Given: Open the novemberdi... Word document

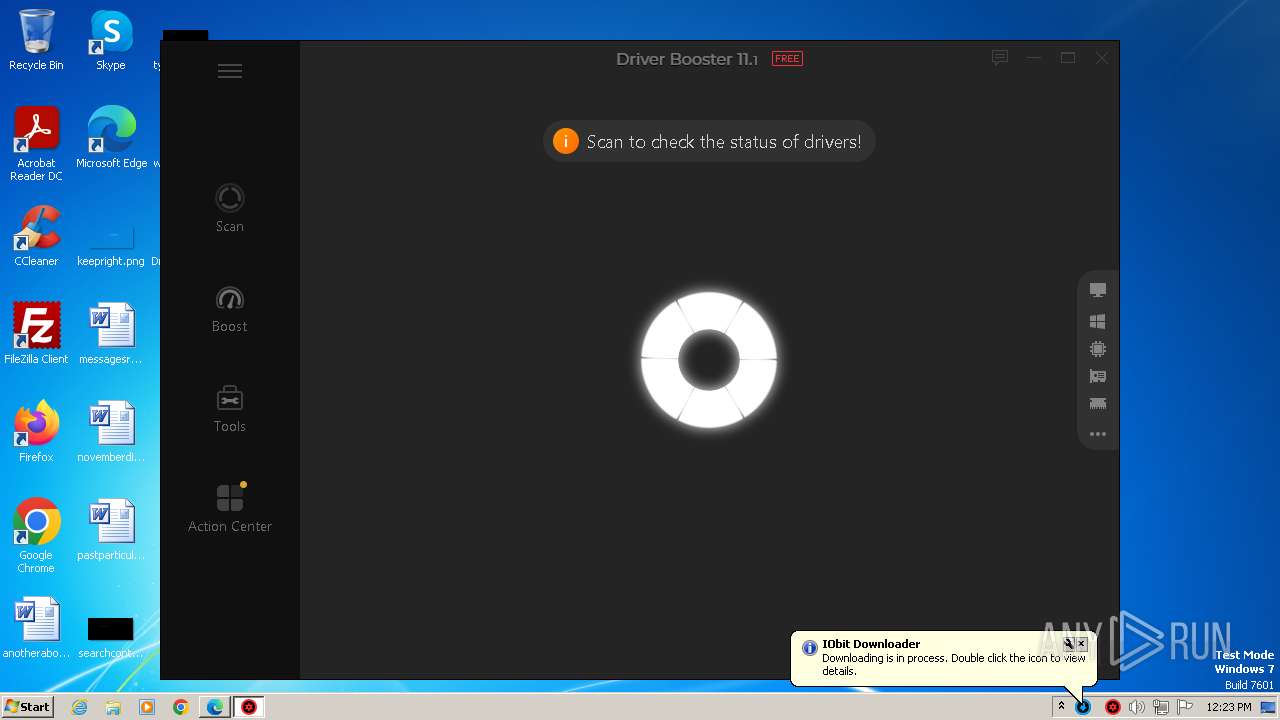Looking at the screenshot, I should coord(110,432).
